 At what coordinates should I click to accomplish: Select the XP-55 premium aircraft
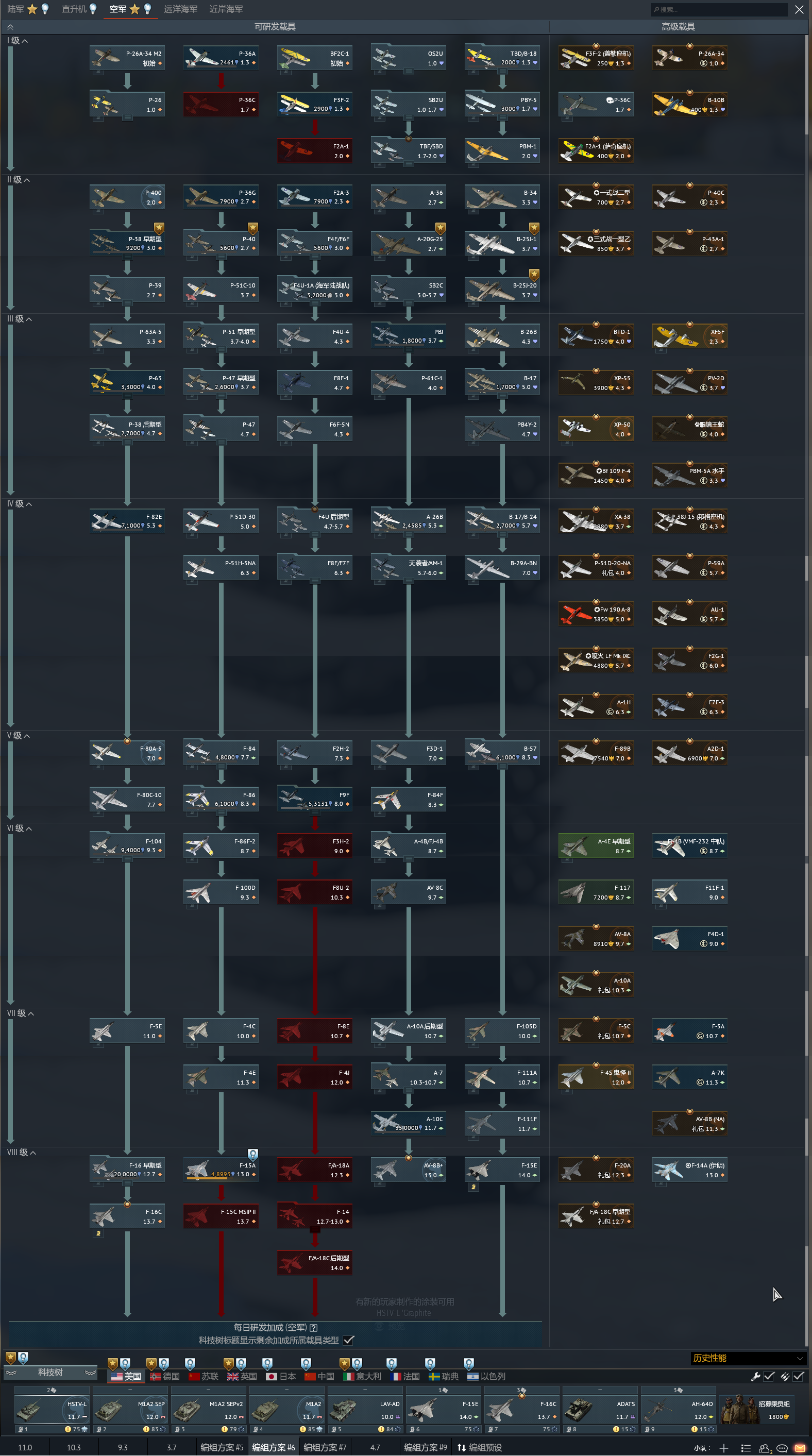pos(596,382)
